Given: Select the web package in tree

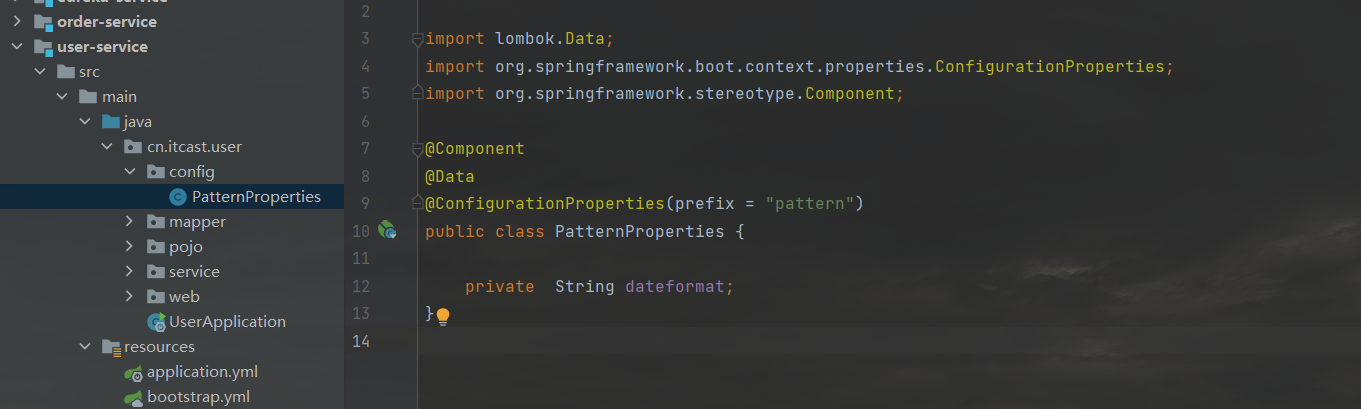Looking at the screenshot, I should click(x=184, y=297).
